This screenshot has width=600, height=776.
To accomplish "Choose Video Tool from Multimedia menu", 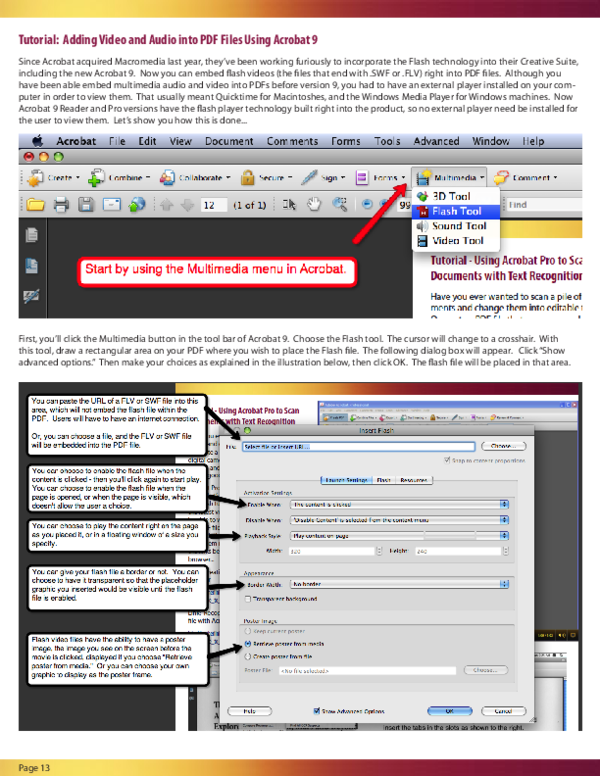I will (x=456, y=241).
